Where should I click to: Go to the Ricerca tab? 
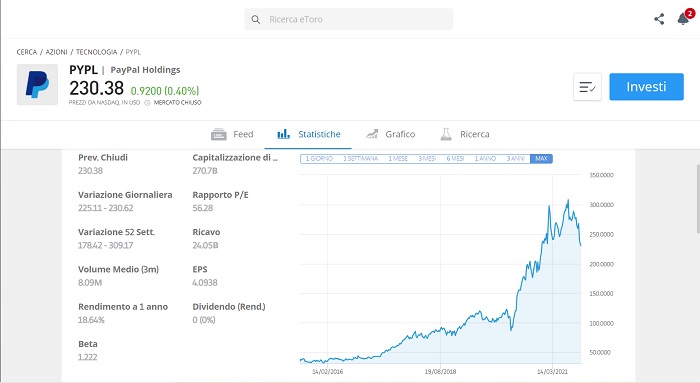click(x=465, y=134)
